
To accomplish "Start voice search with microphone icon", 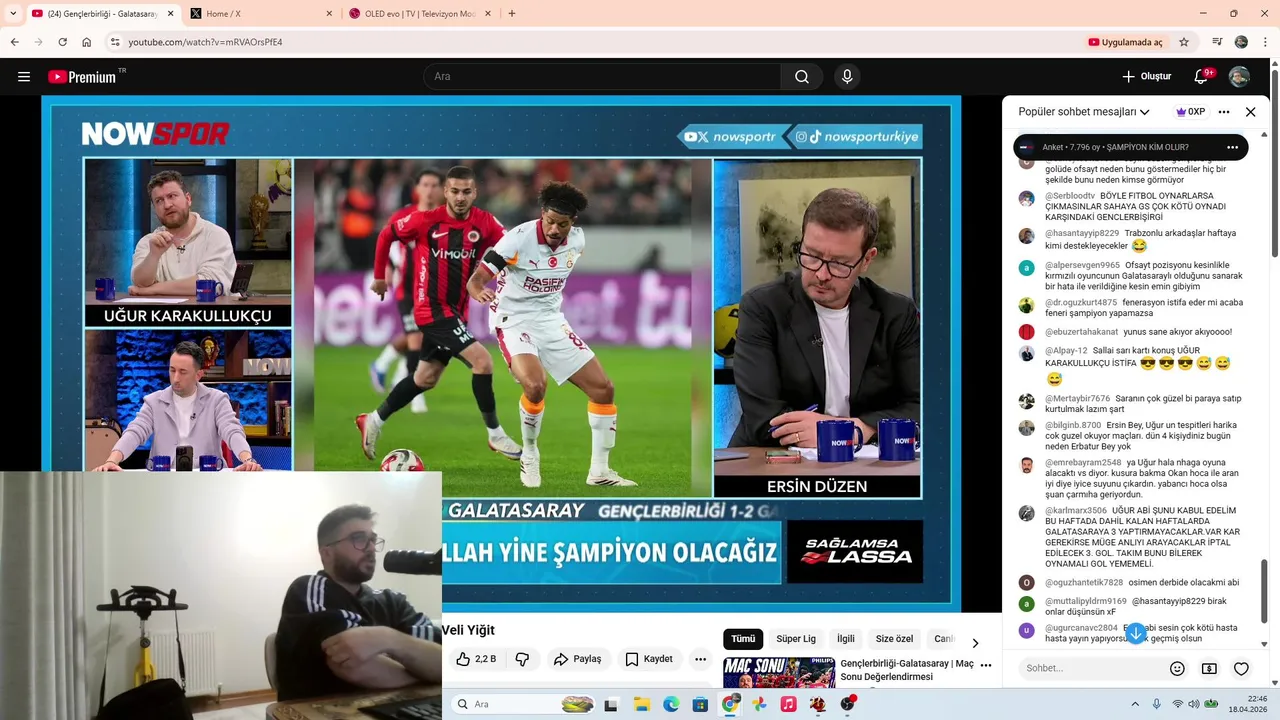I will pos(847,77).
